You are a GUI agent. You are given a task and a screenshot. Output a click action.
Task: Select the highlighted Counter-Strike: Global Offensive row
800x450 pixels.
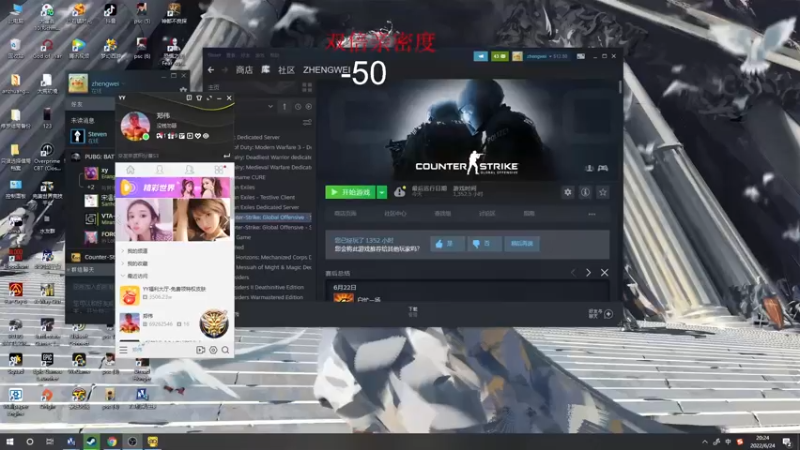(273, 217)
